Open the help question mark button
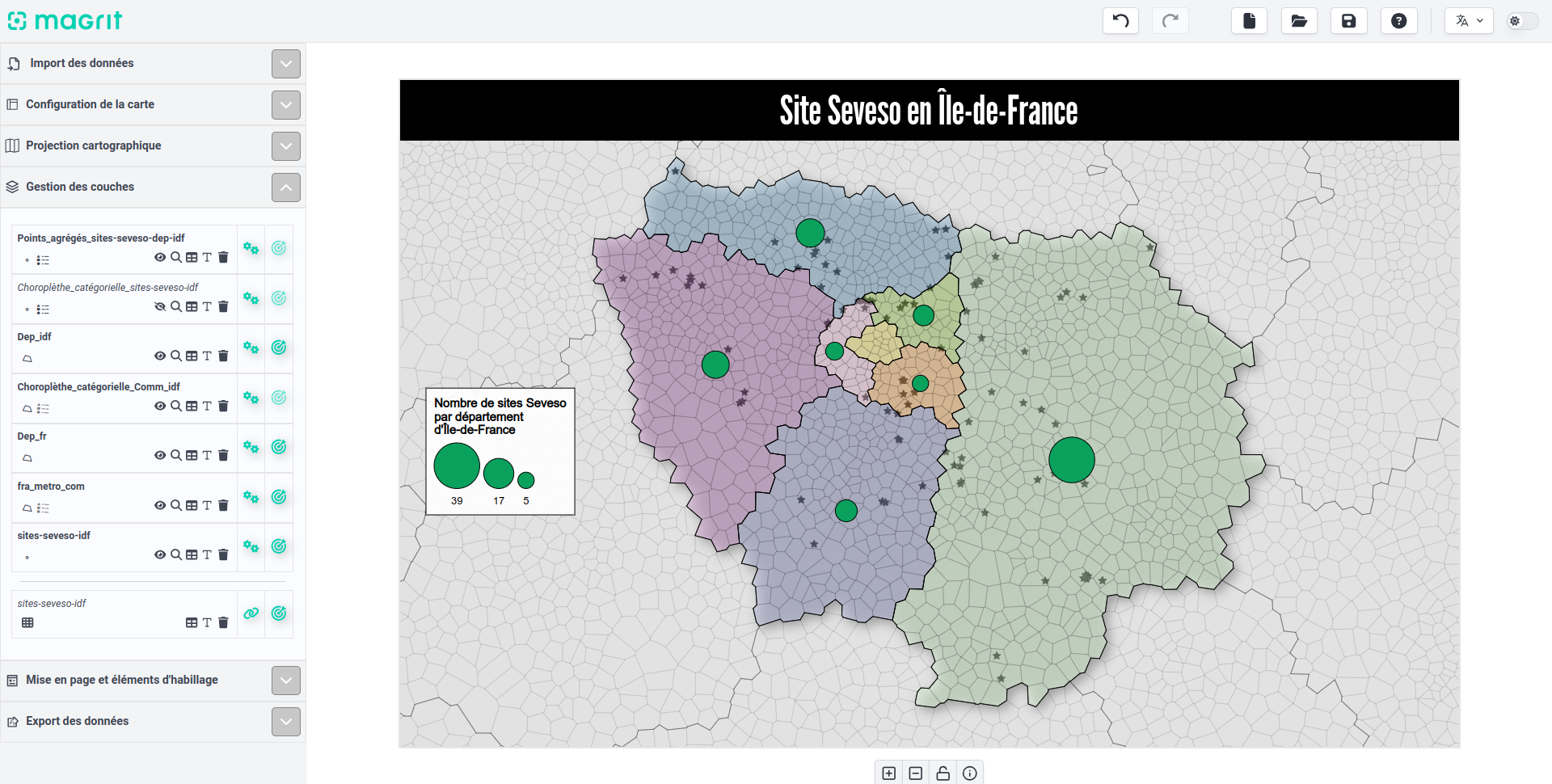Image resolution: width=1552 pixels, height=784 pixels. [x=1398, y=21]
